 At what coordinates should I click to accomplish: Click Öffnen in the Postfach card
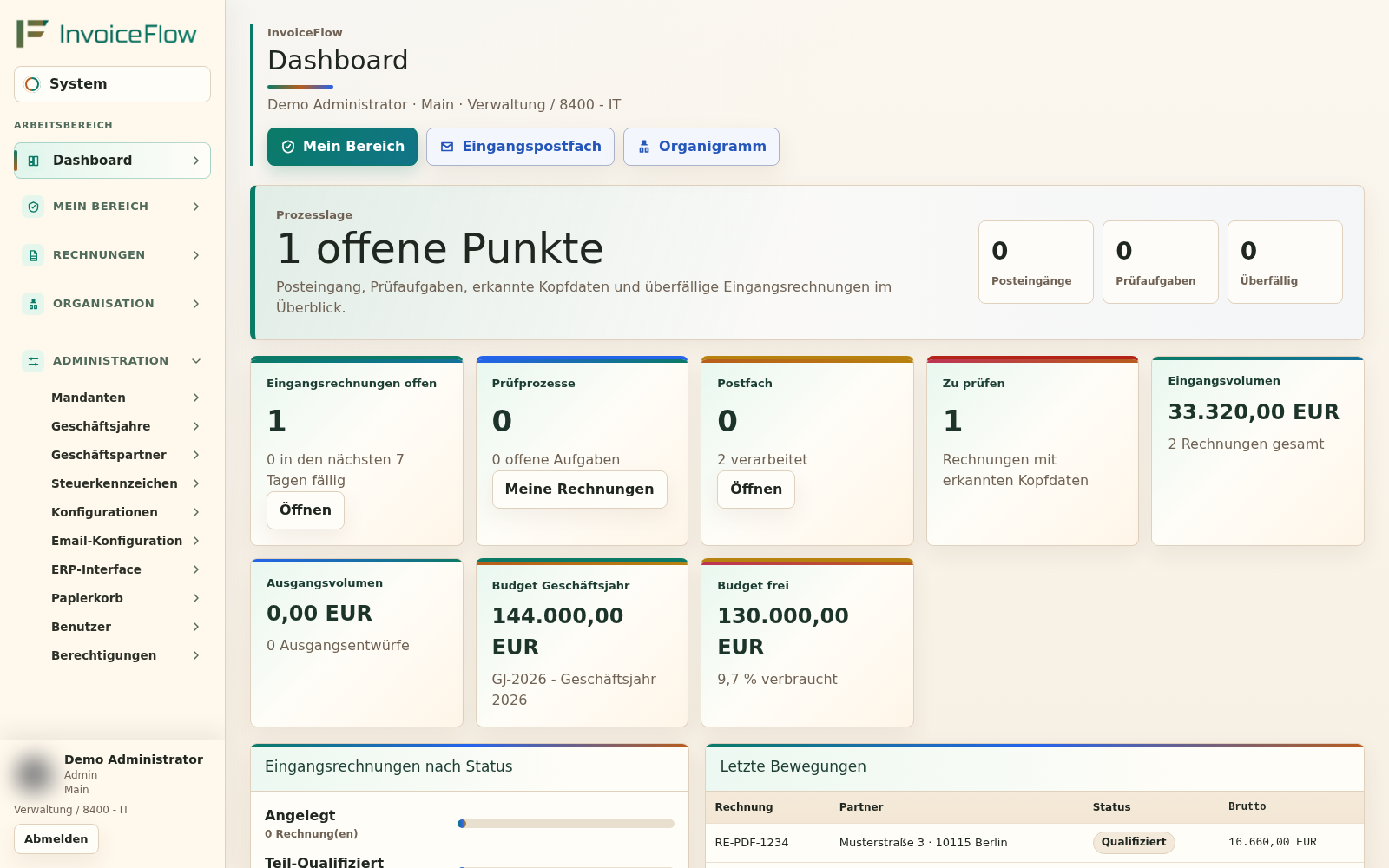pyautogui.click(x=756, y=490)
